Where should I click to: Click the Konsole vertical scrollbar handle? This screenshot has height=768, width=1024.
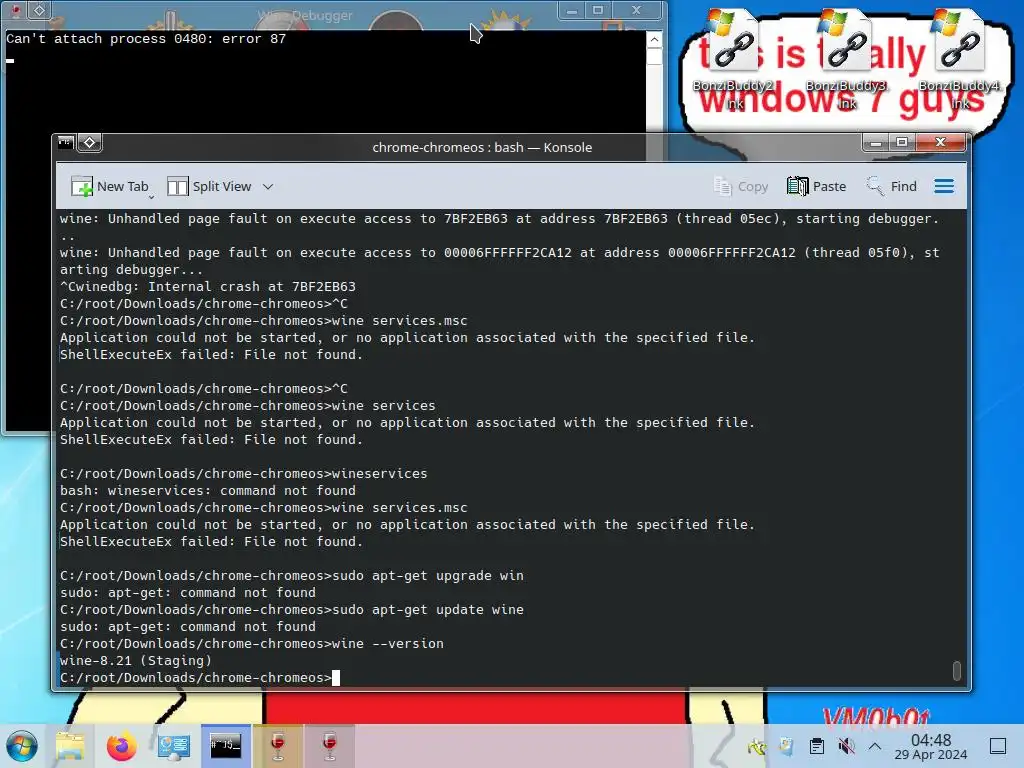pyautogui.click(x=957, y=671)
